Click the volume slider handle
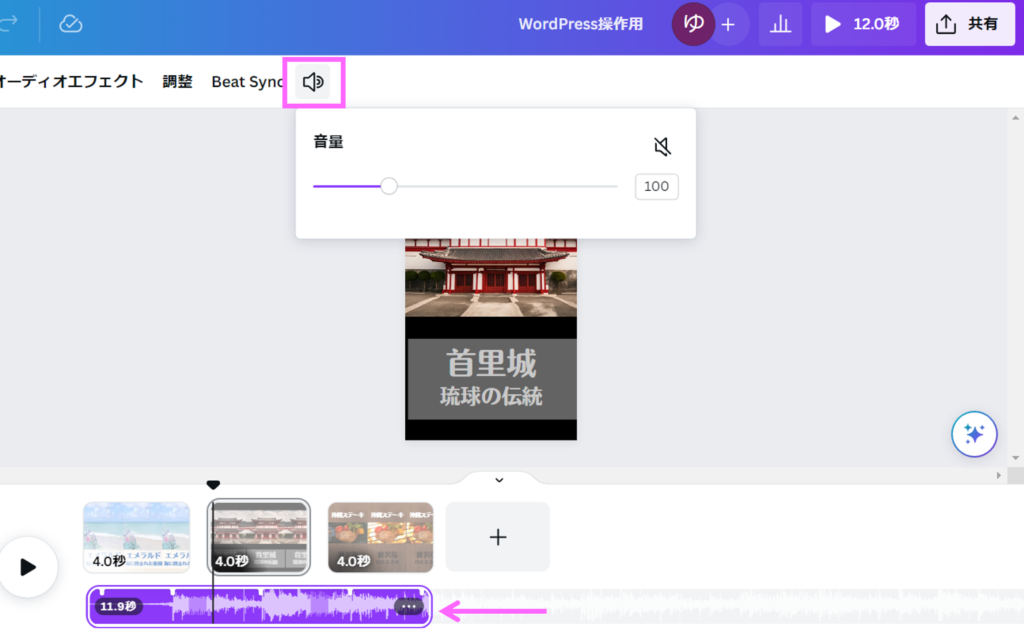 pos(389,186)
